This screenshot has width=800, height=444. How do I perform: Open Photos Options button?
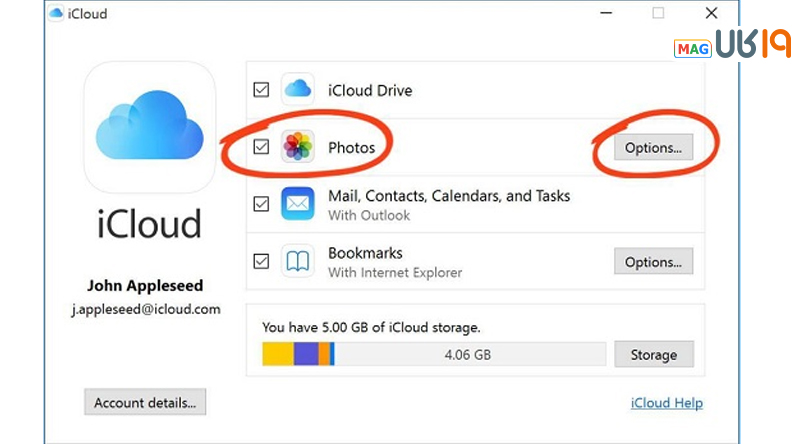pyautogui.click(x=653, y=147)
